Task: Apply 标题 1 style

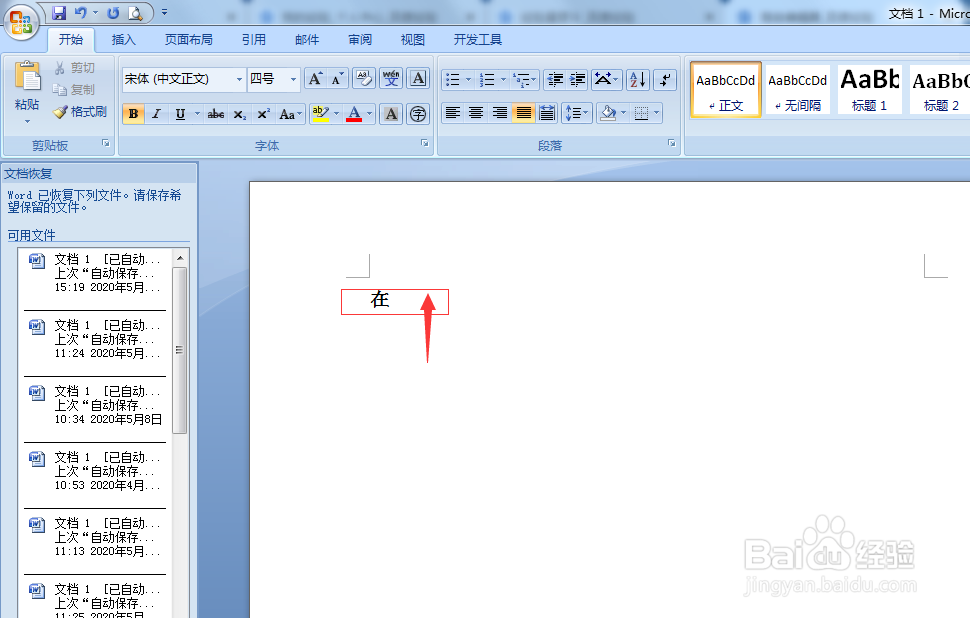Action: (869, 90)
